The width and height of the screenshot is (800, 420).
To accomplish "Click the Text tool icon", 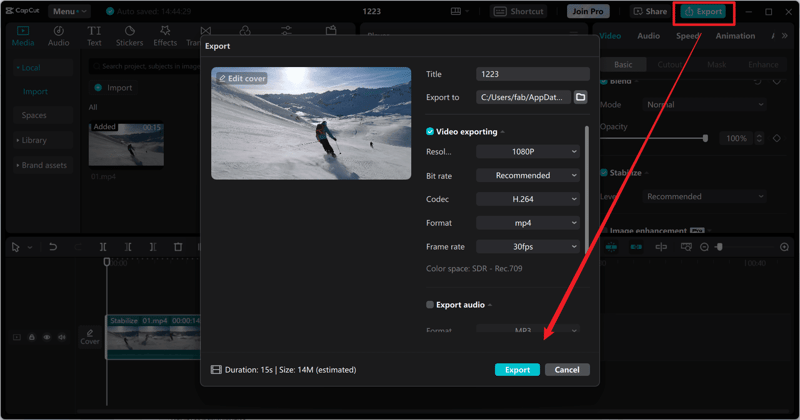I will click(x=94, y=37).
